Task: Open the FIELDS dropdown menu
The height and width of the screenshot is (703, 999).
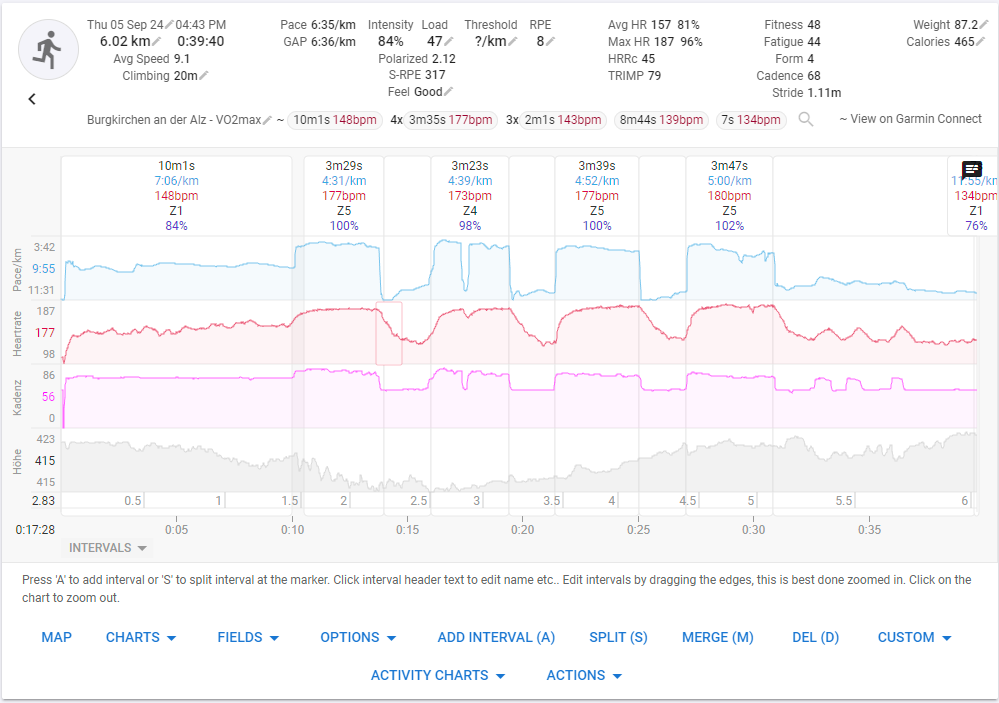Action: (x=248, y=637)
